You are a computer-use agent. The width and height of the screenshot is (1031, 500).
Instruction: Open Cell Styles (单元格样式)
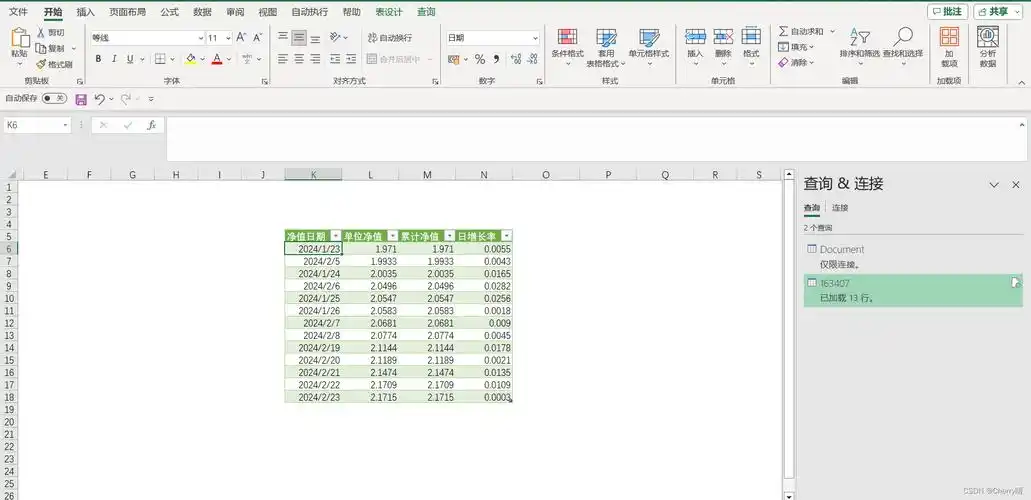[649, 48]
